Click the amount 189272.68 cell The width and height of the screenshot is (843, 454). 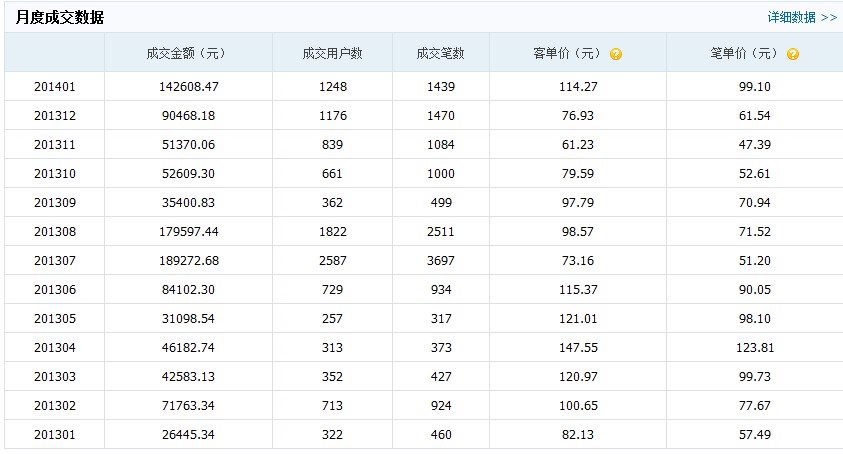coord(182,261)
